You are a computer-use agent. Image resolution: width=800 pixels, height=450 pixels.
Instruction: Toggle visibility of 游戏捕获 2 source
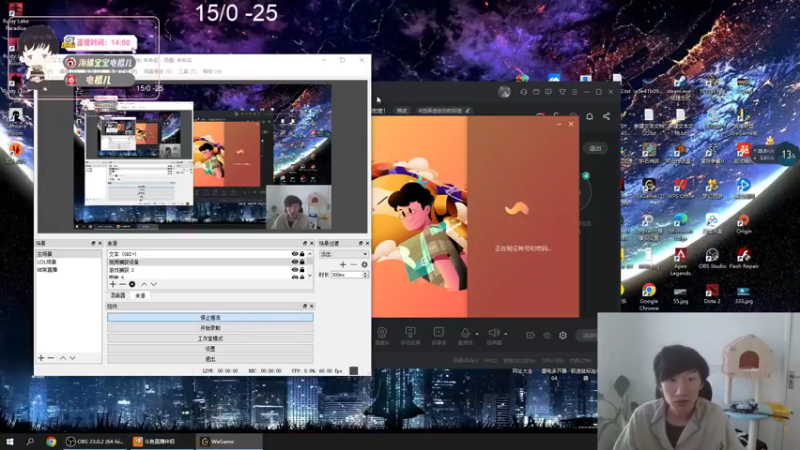tap(294, 269)
